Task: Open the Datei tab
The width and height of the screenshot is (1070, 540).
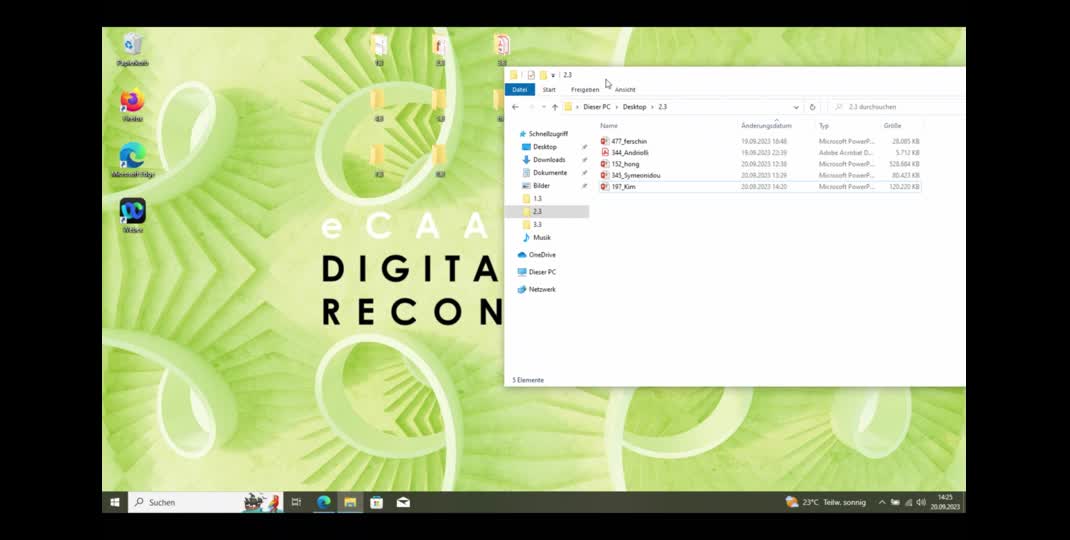Action: (x=520, y=89)
